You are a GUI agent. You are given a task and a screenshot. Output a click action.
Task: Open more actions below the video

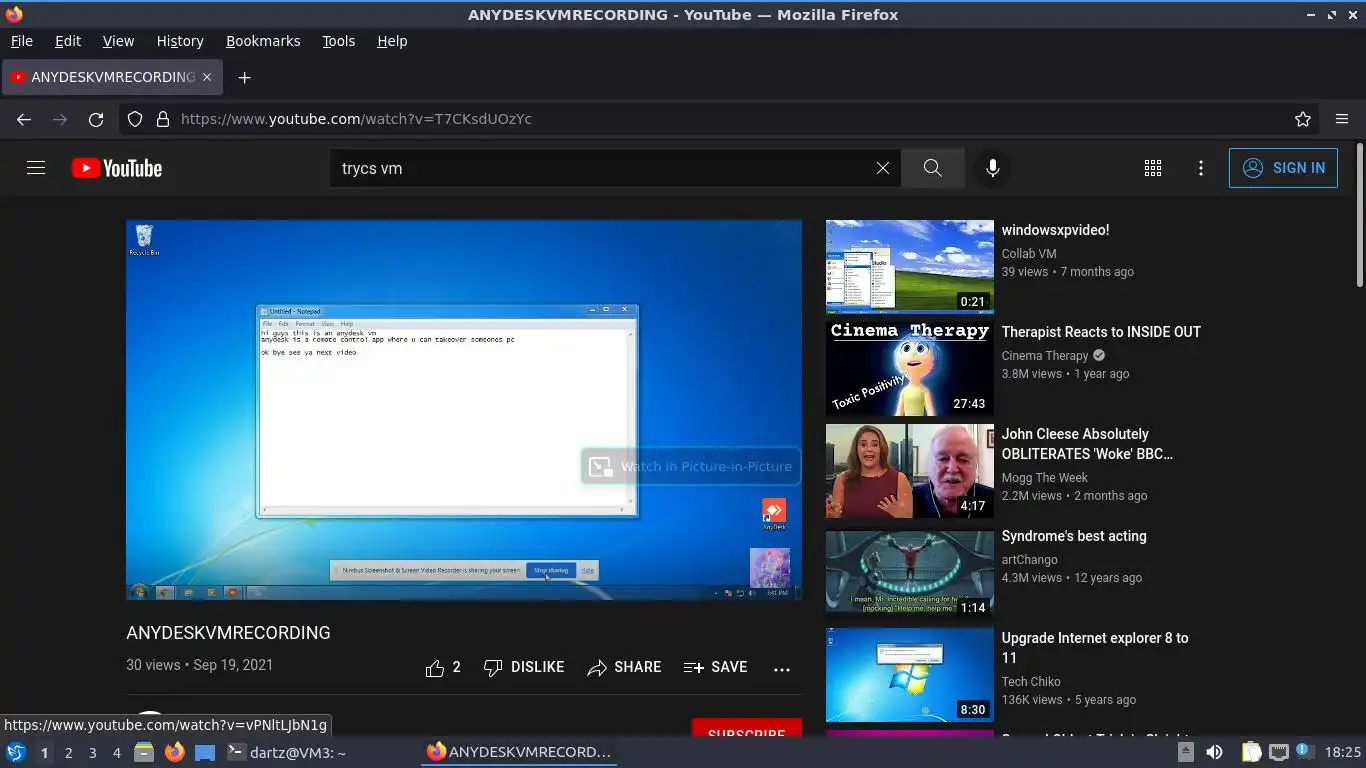(782, 668)
